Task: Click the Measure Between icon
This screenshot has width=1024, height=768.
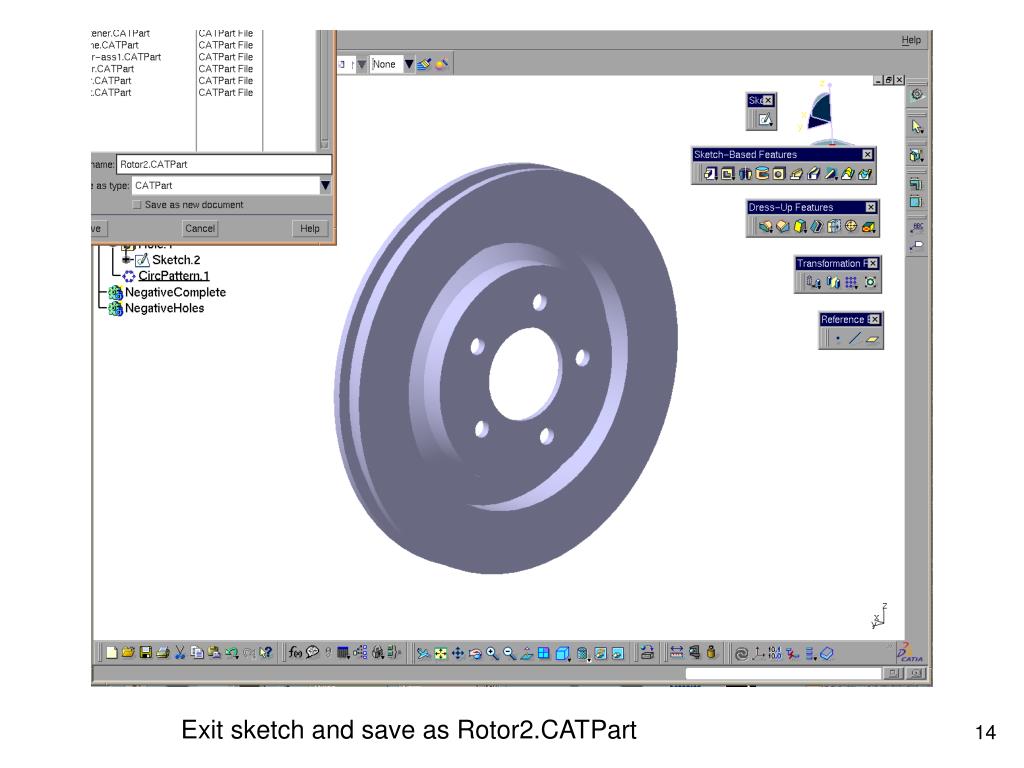Action: point(677,652)
